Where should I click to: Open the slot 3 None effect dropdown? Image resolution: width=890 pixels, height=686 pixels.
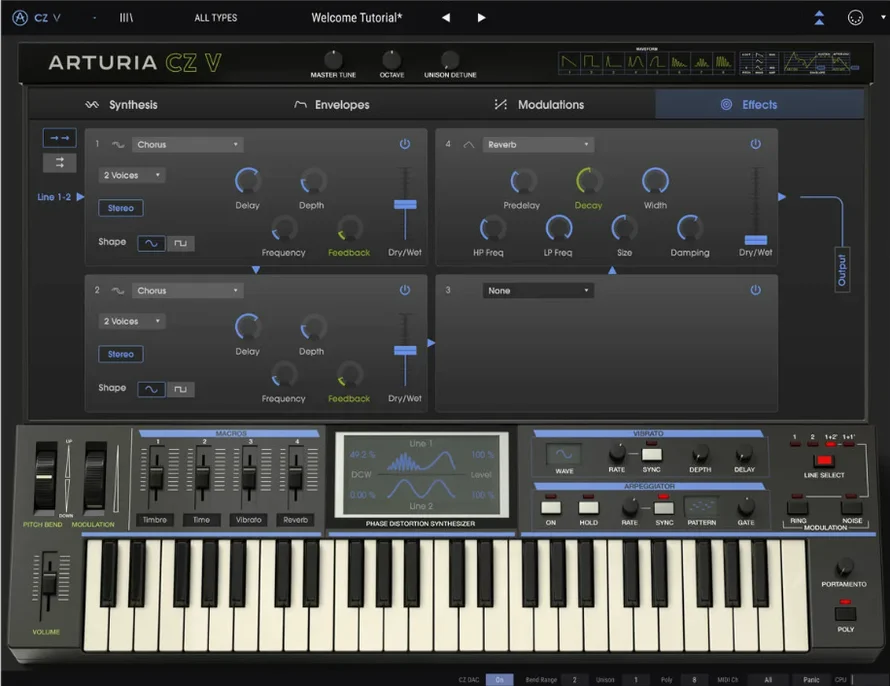[x=538, y=291]
